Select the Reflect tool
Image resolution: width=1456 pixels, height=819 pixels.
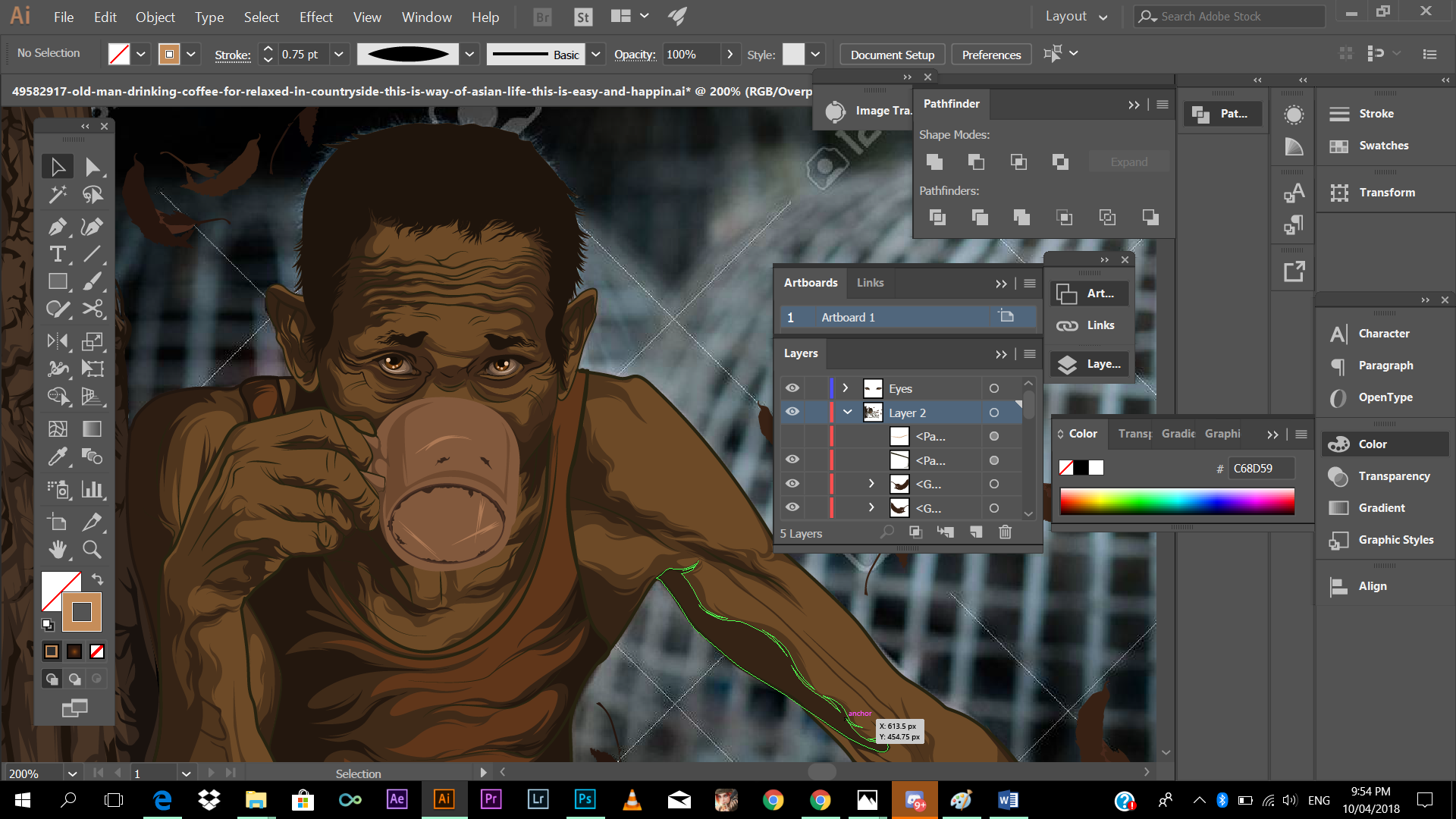click(58, 341)
